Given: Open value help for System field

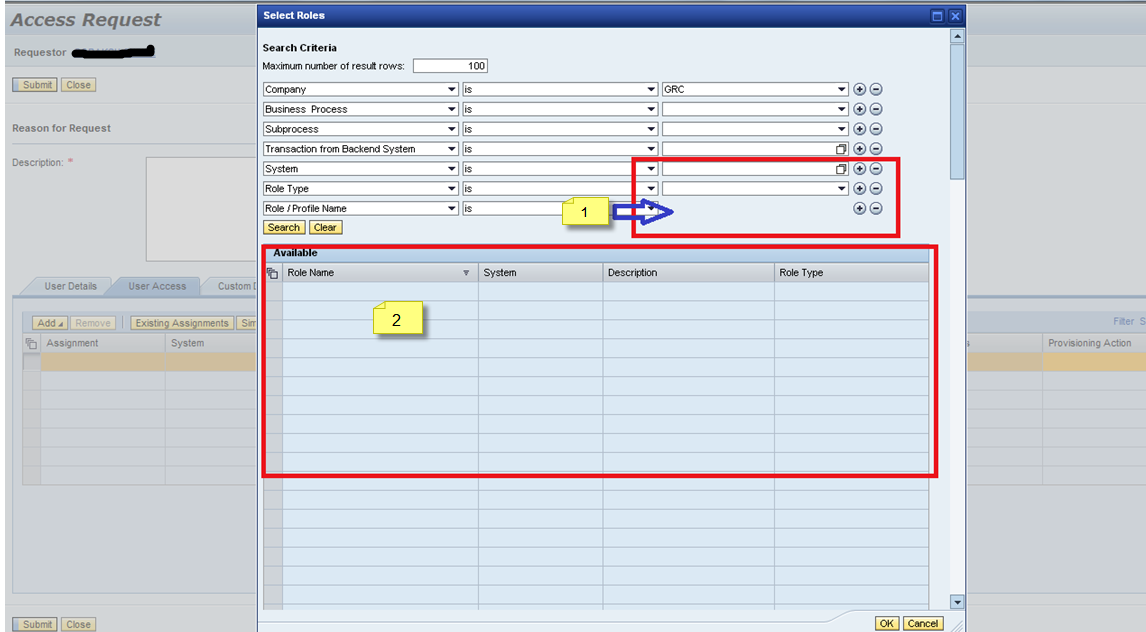Looking at the screenshot, I should coord(841,169).
